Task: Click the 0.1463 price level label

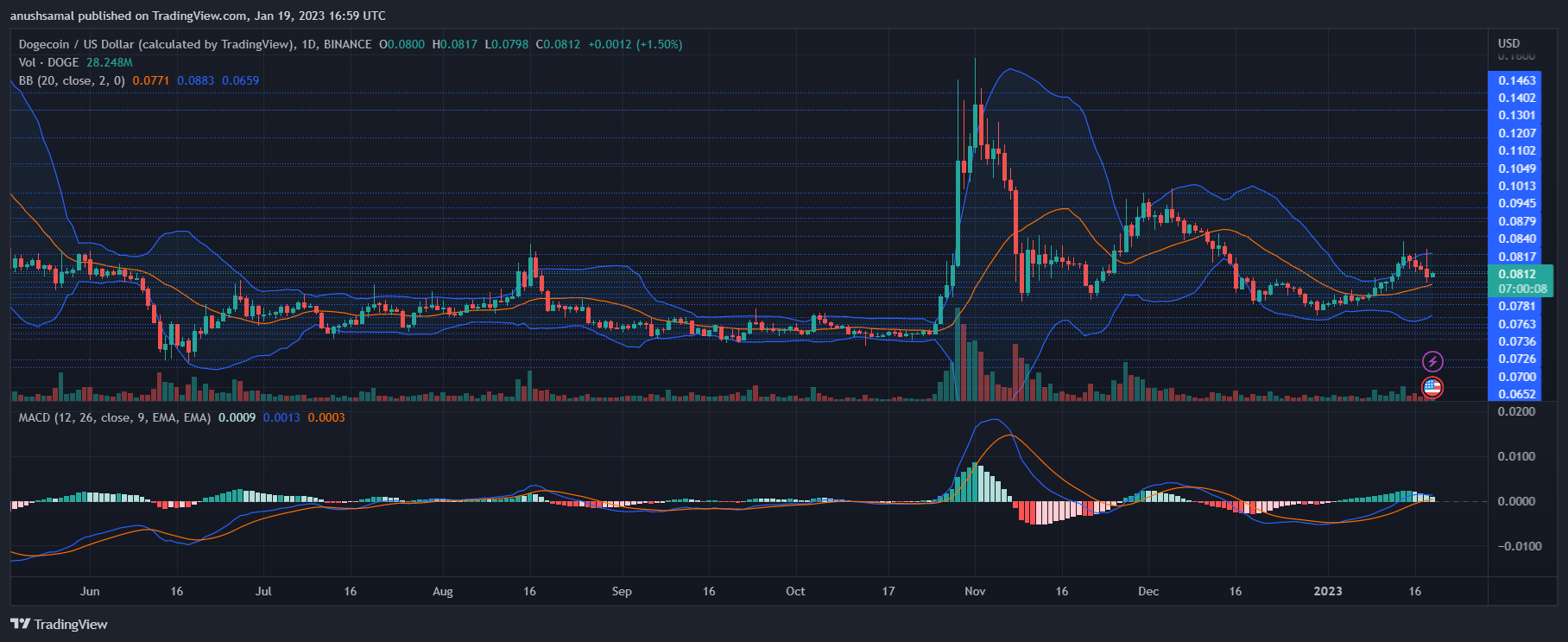Action: pyautogui.click(x=1517, y=80)
